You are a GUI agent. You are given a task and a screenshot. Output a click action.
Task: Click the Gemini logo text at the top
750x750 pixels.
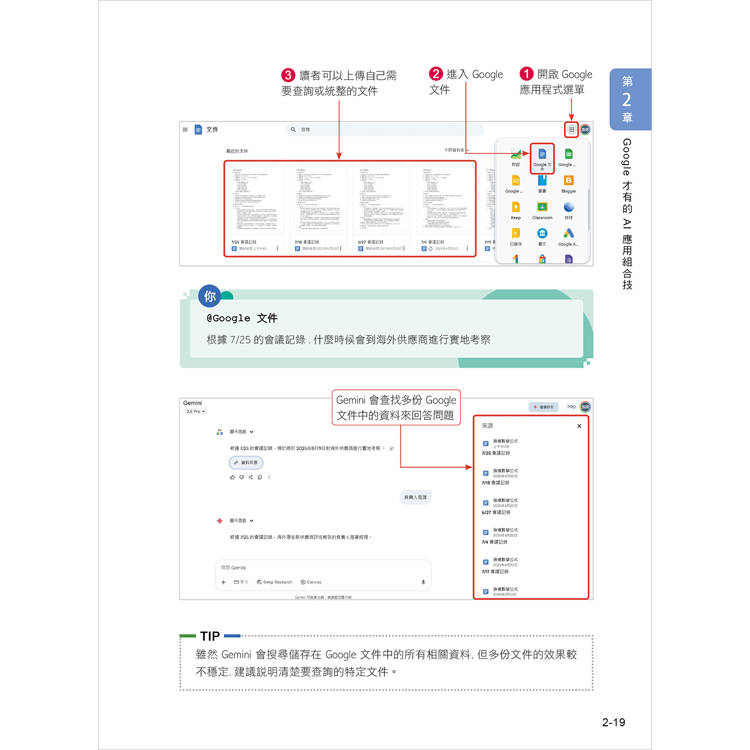coord(192,403)
